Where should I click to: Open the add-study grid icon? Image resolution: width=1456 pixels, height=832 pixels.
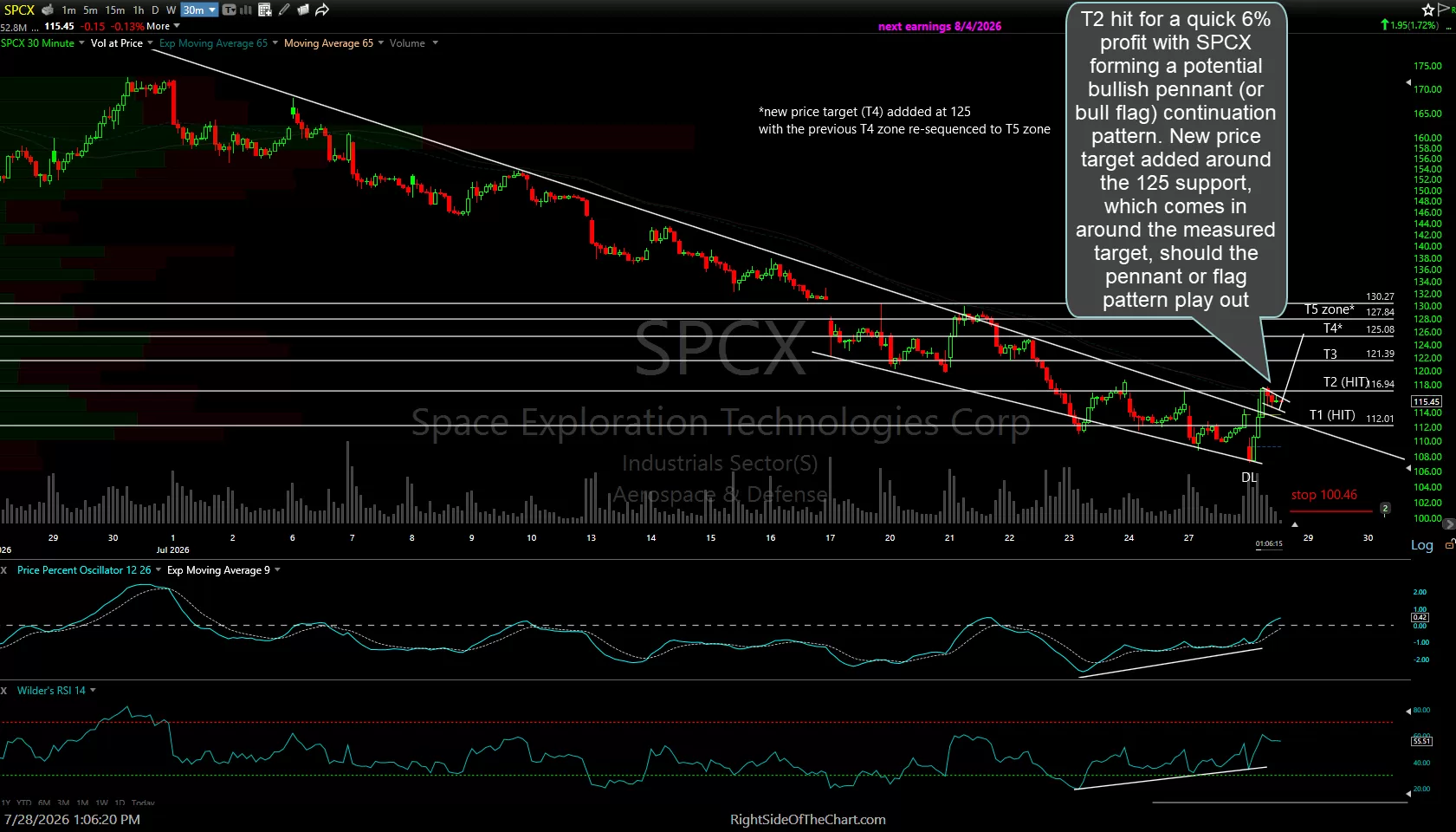coord(265,10)
